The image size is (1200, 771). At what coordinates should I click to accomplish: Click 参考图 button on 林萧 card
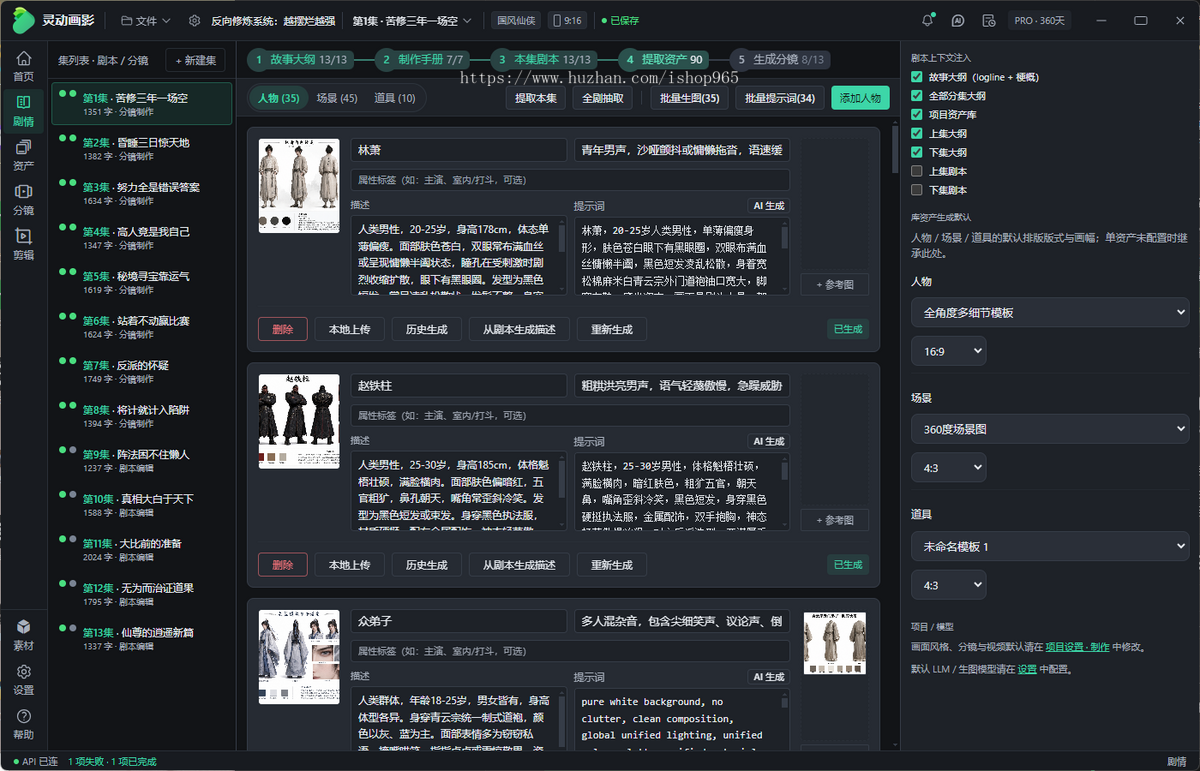(x=834, y=284)
